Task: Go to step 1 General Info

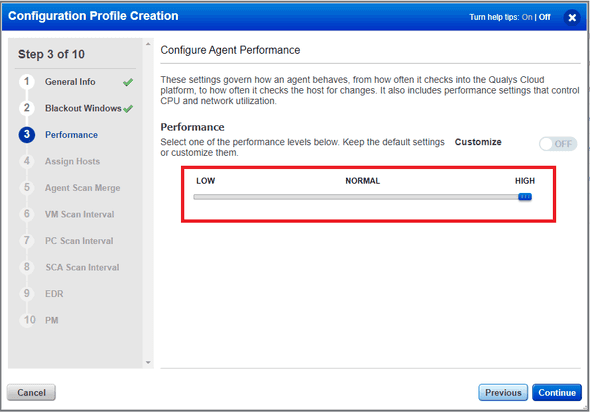Action: tap(70, 82)
